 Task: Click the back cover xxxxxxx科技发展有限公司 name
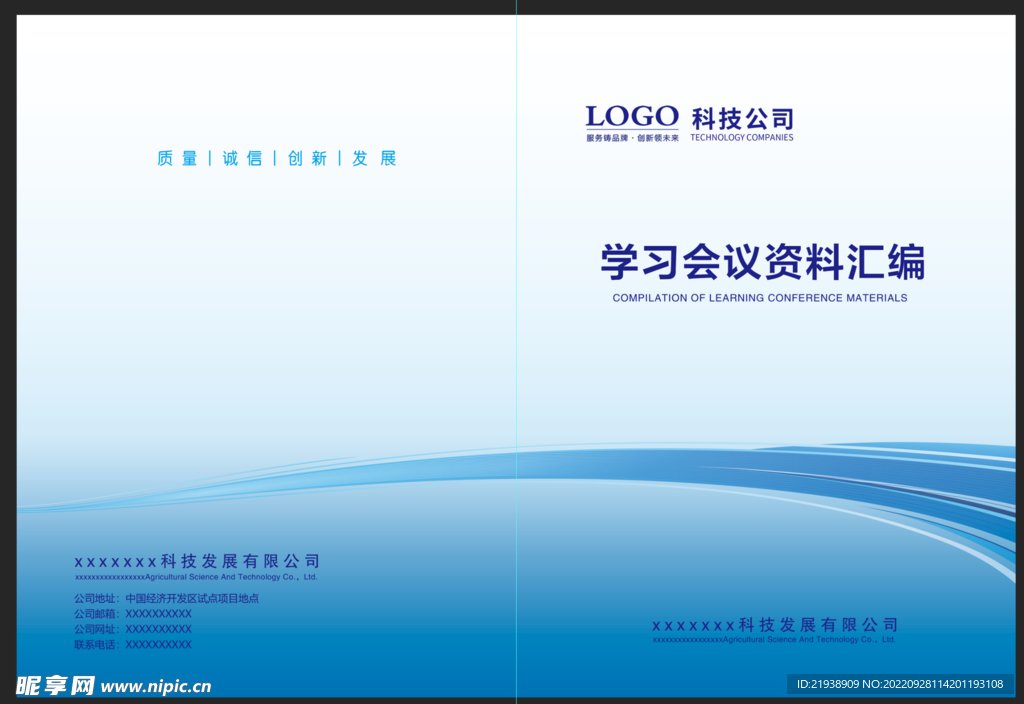[197, 562]
